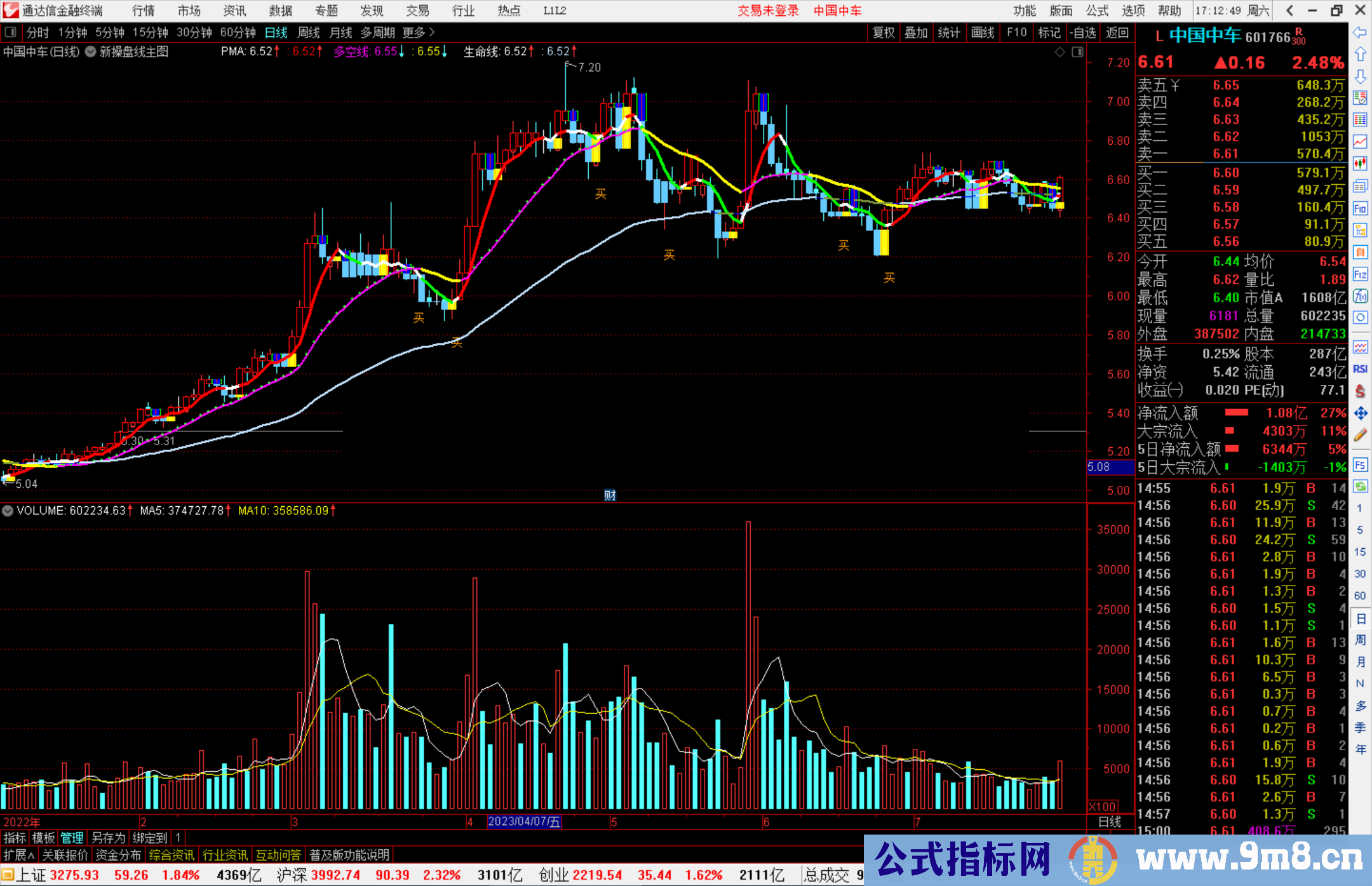The image size is (1372, 886).
Task: Open the 功能 menu
Action: click(1024, 11)
